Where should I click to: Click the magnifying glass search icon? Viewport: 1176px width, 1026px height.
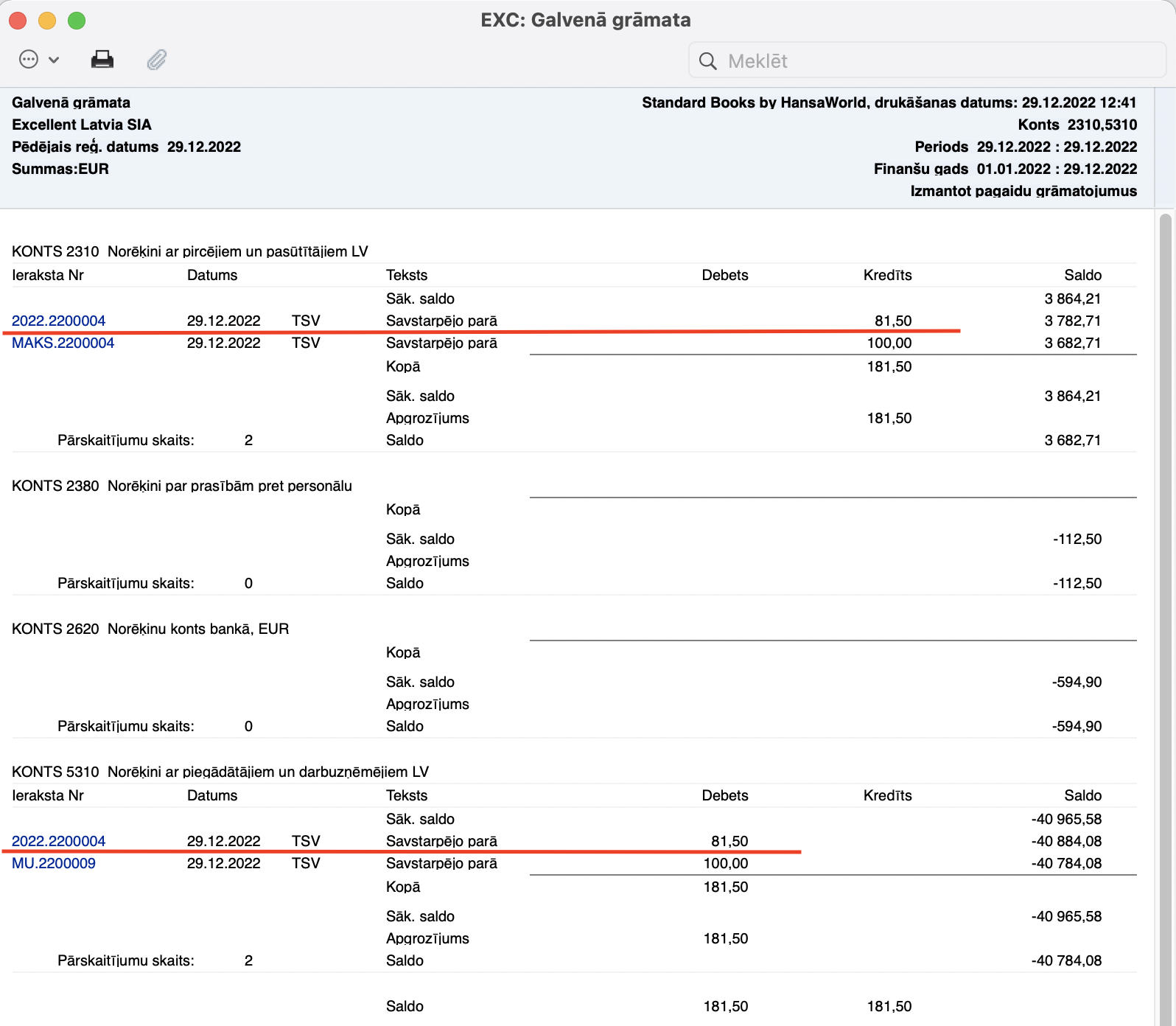coord(707,61)
